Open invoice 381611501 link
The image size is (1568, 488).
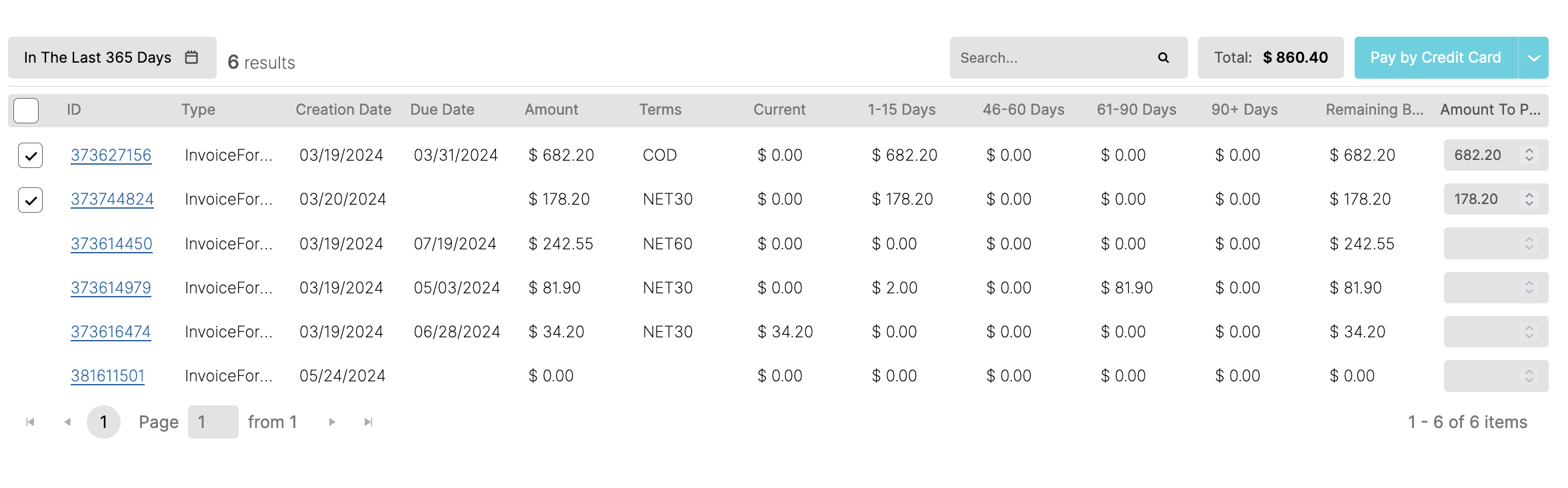[x=107, y=376]
